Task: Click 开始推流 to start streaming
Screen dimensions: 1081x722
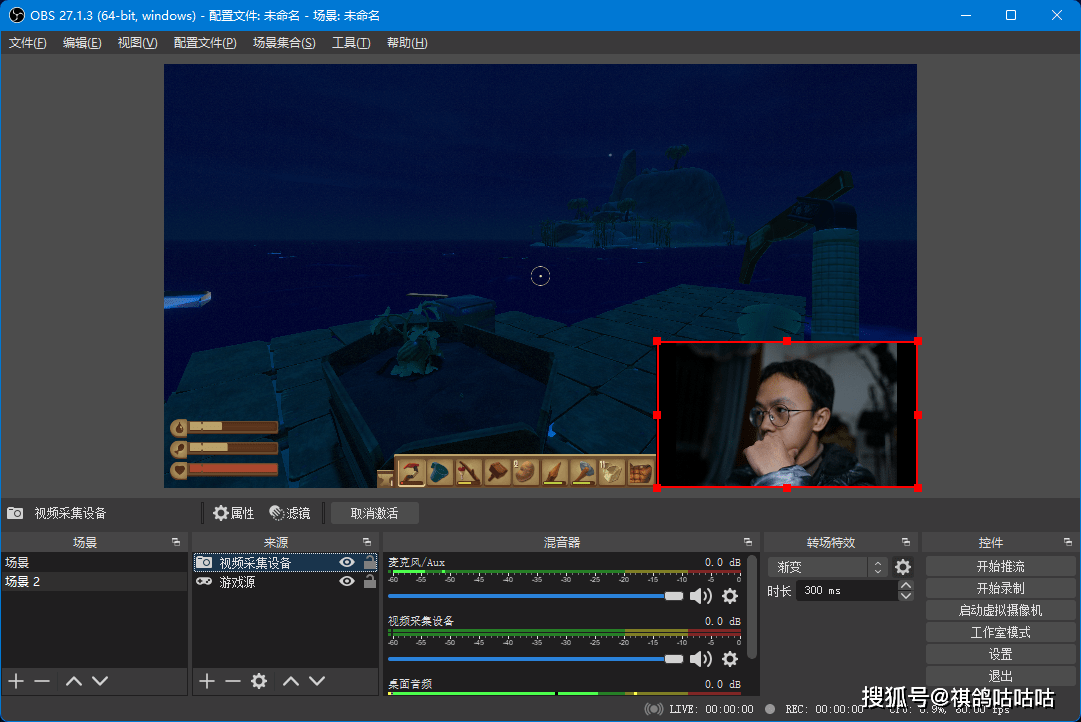Action: (x=1000, y=566)
